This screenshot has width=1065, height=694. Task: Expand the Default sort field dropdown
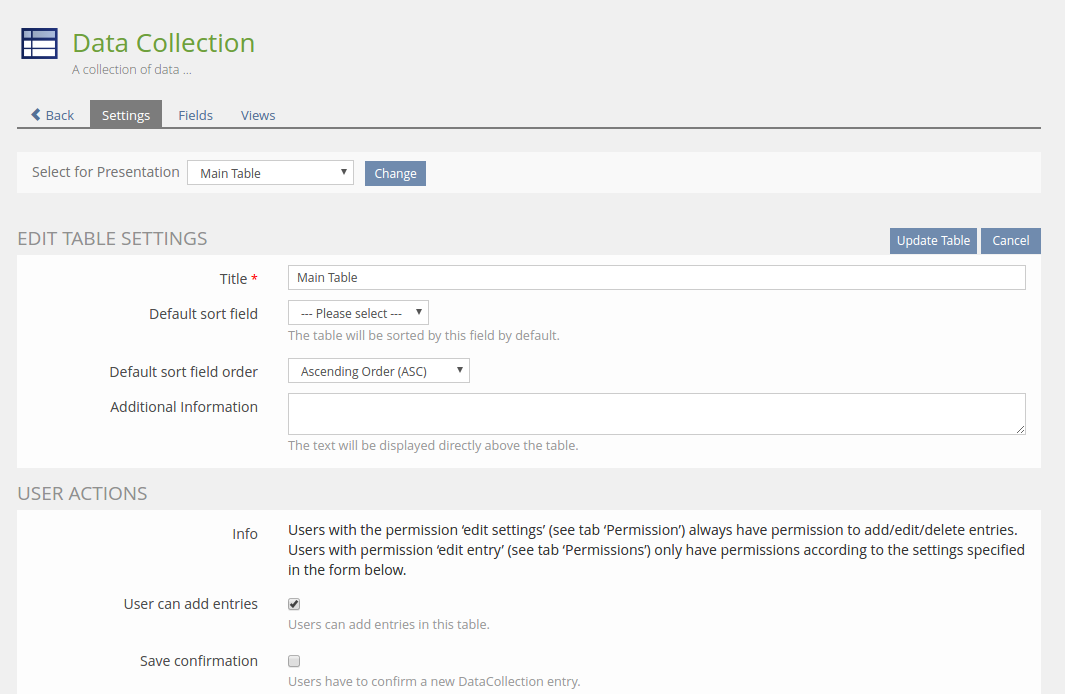358,313
